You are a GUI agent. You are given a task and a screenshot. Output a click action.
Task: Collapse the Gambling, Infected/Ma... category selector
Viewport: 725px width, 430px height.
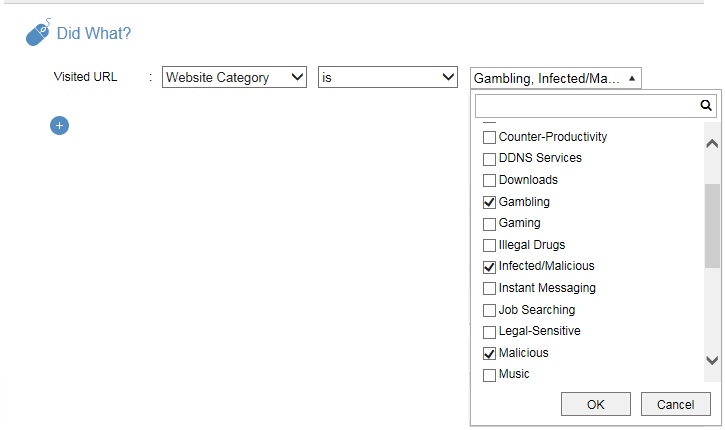pyautogui.click(x=555, y=78)
